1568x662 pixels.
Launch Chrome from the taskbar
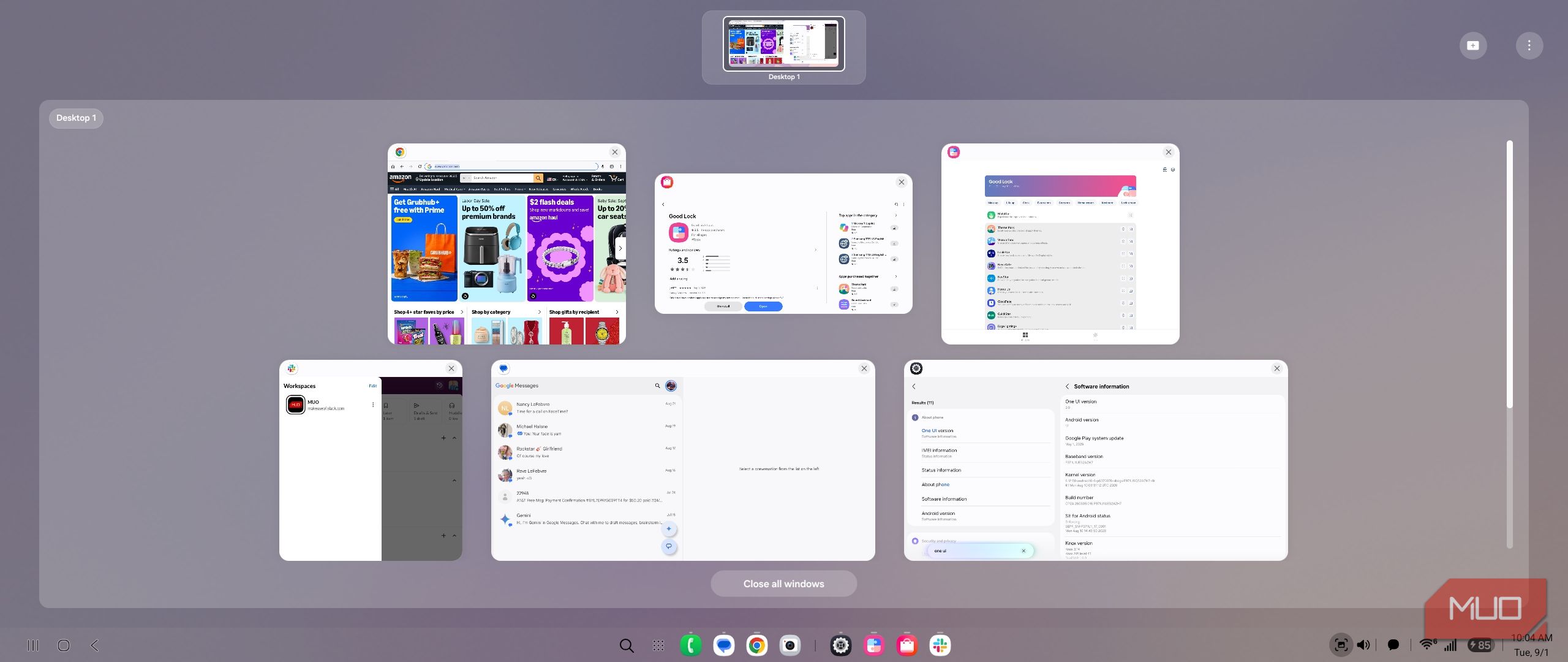pos(757,645)
